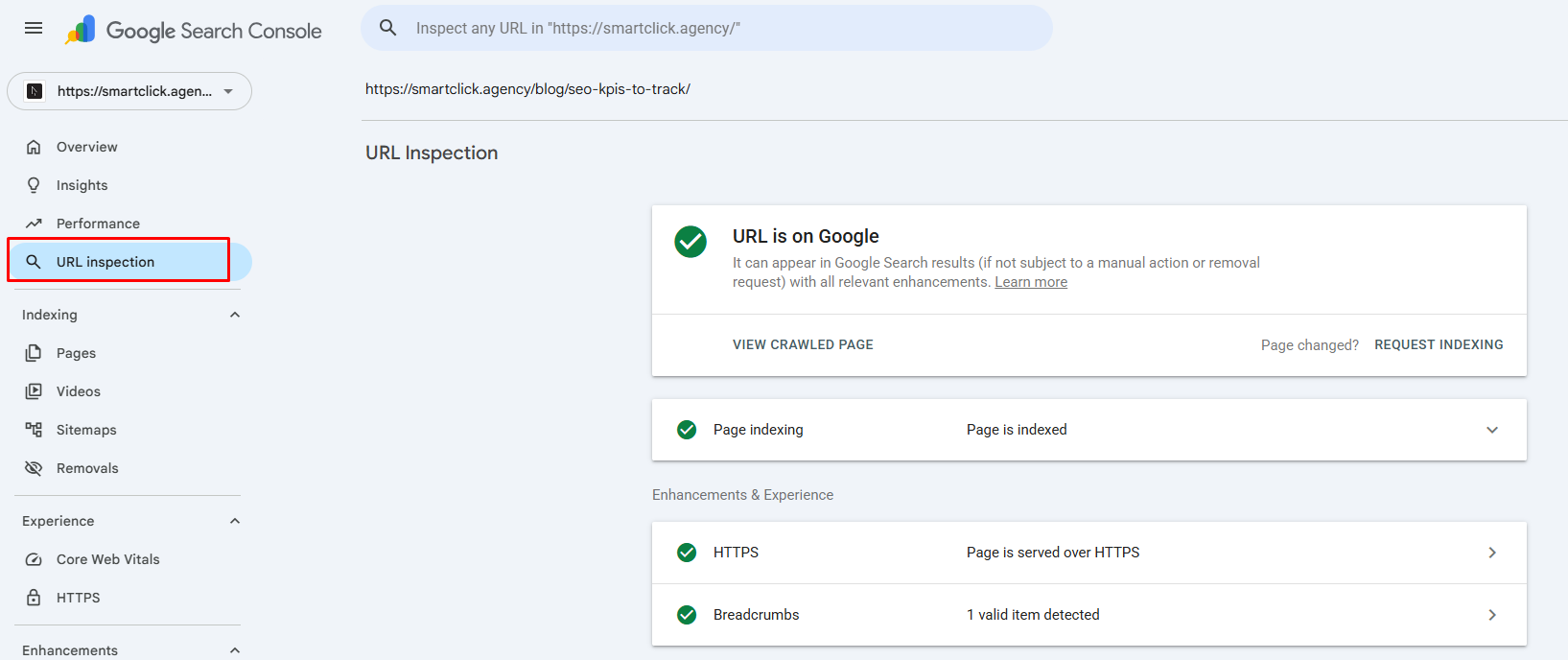Collapse the Enhancements section
The width and height of the screenshot is (1568, 660).
pyautogui.click(x=235, y=650)
